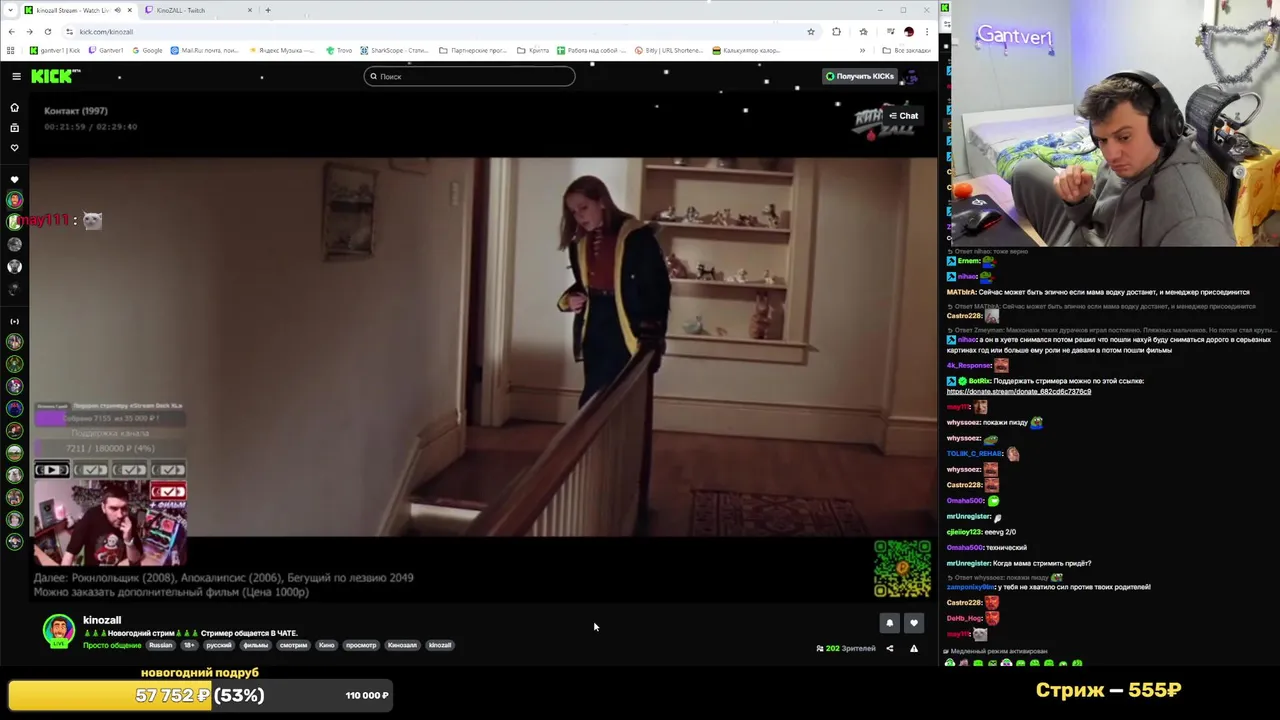Bookmark this page with the star icon

810,32
